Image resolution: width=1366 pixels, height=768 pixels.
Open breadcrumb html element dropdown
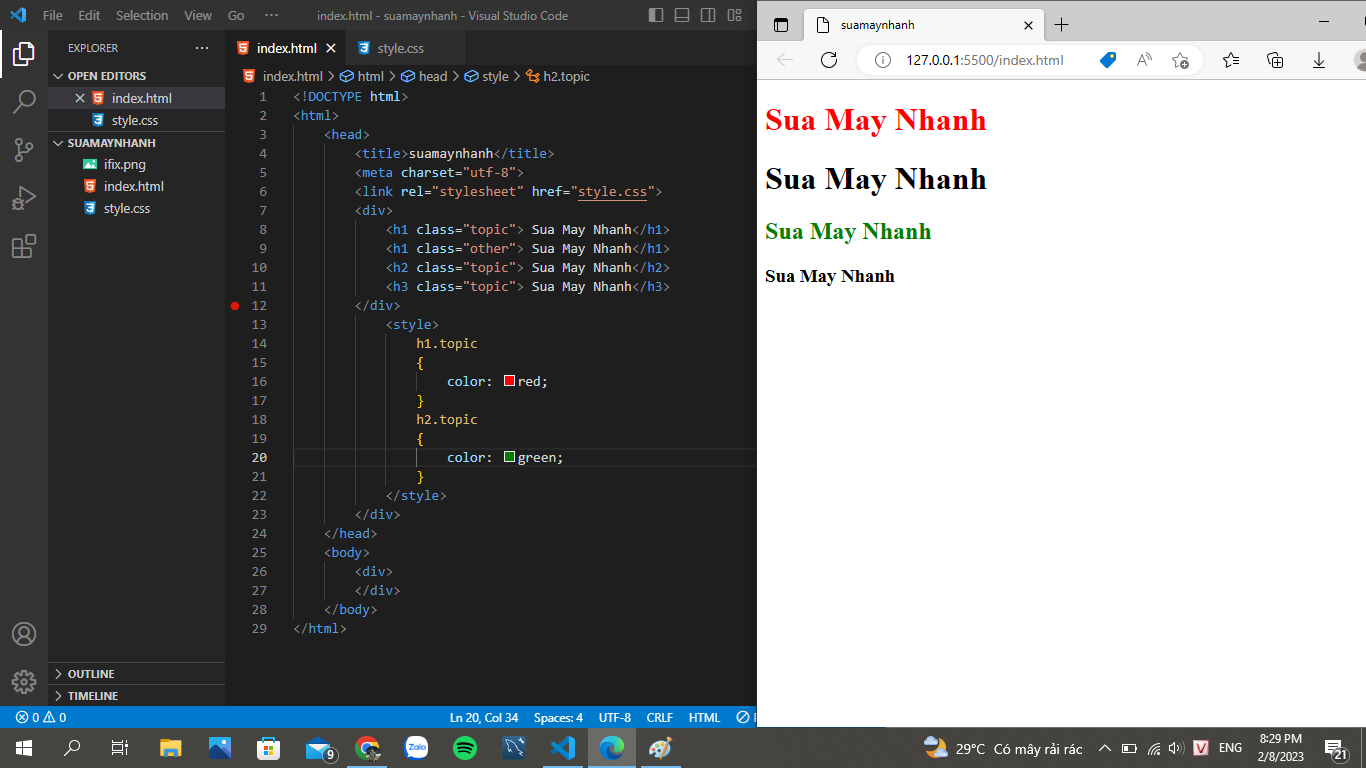pyautogui.click(x=361, y=76)
